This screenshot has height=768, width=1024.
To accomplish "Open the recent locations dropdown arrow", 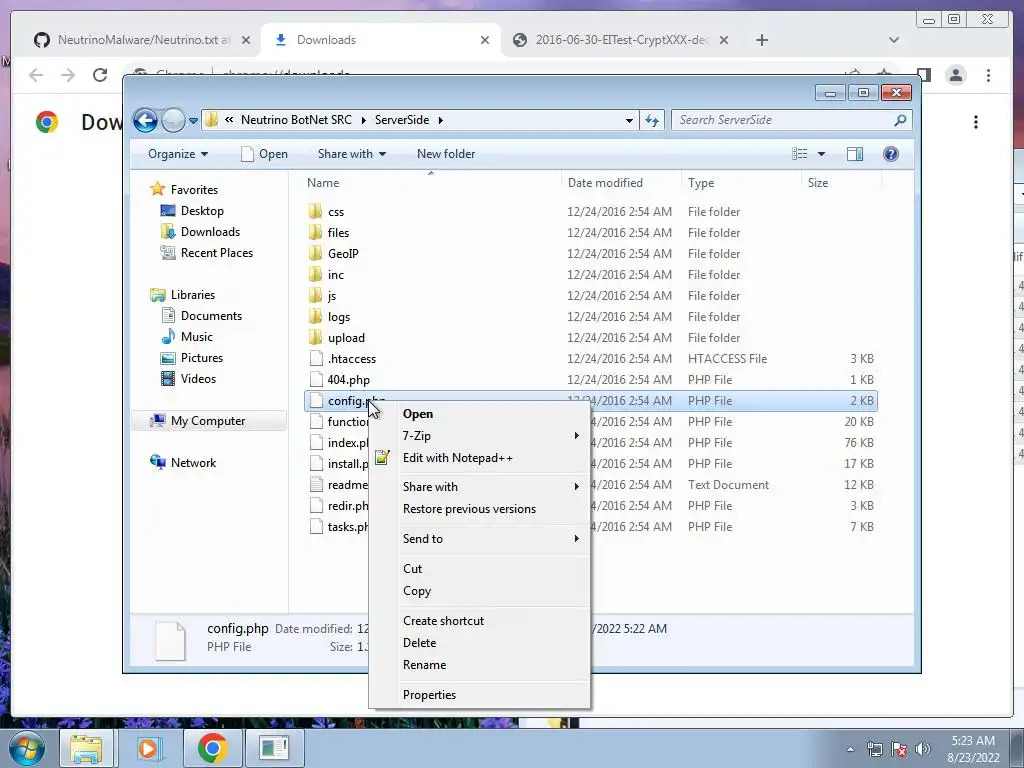I will coord(193,121).
